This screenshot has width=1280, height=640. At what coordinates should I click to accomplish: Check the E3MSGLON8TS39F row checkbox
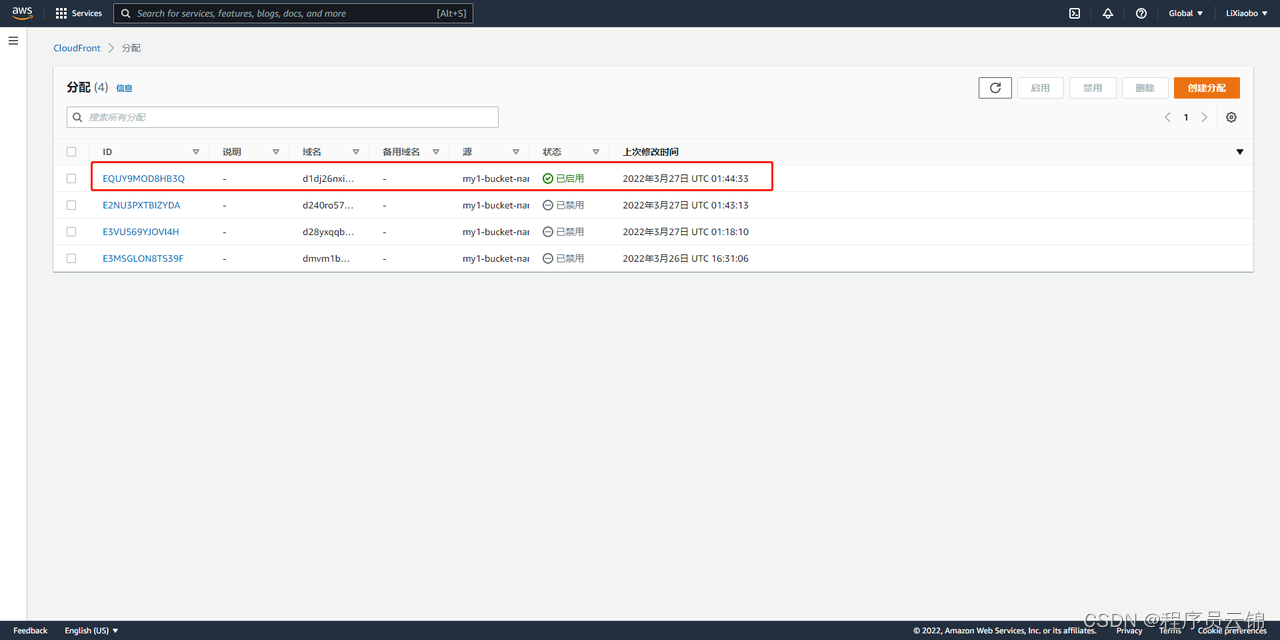tap(71, 258)
